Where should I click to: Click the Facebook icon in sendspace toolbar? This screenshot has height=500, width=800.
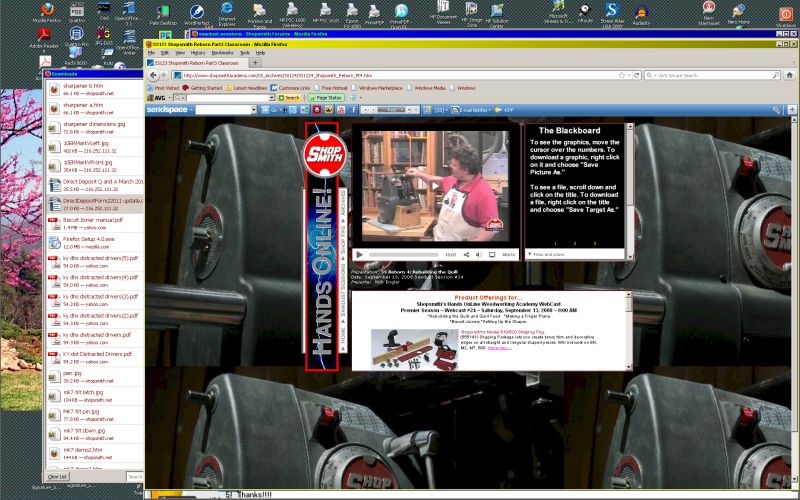click(x=353, y=110)
